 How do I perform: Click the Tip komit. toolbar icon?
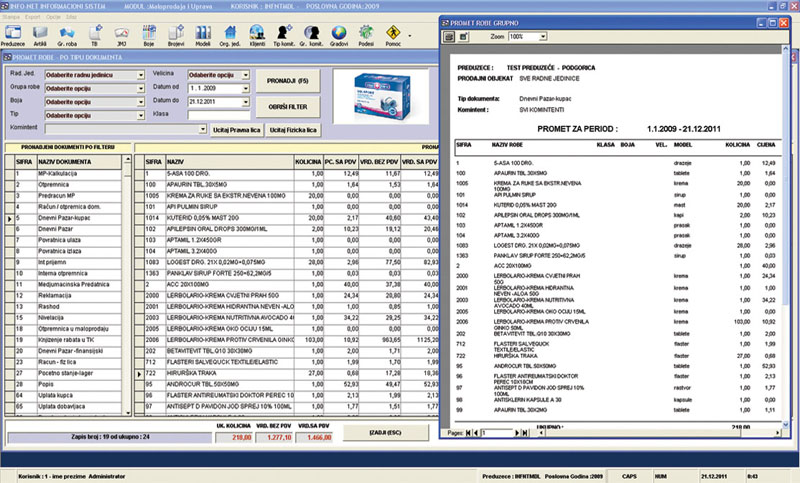click(x=284, y=36)
